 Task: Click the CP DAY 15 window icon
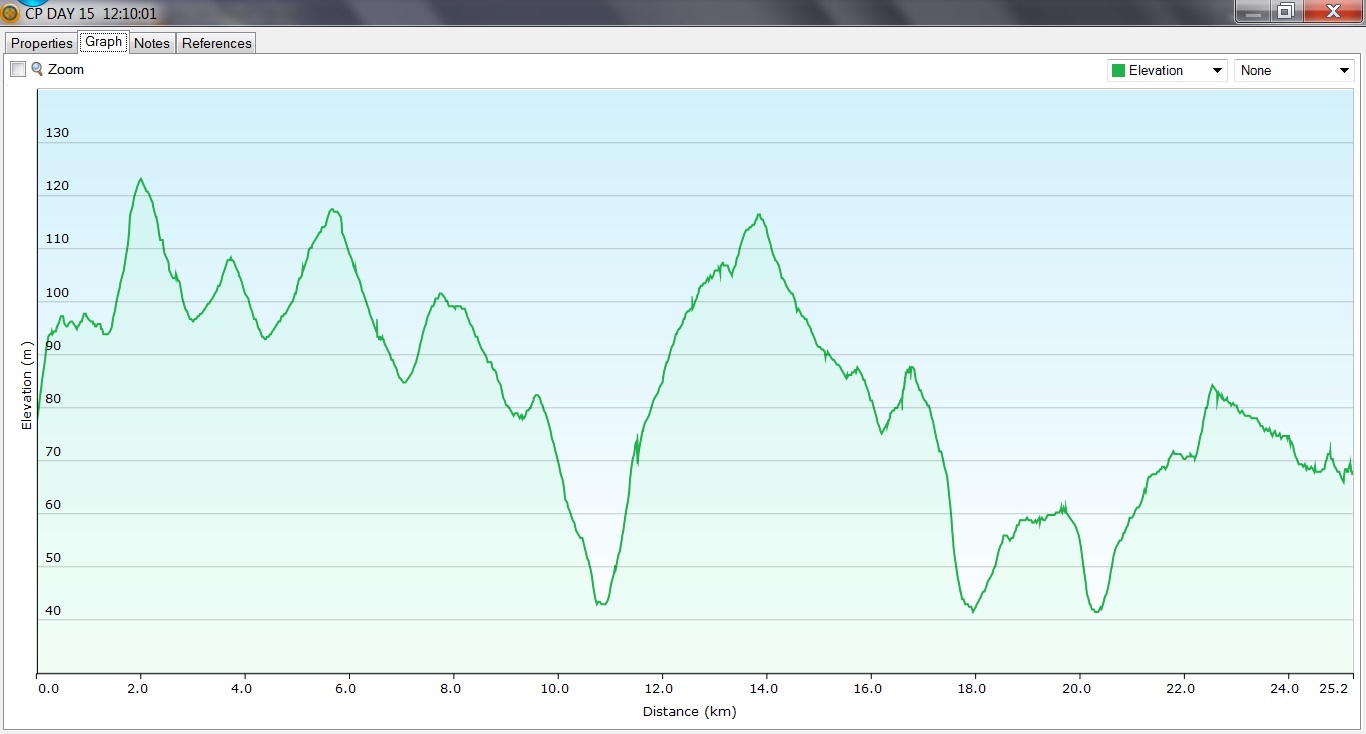(x=10, y=13)
